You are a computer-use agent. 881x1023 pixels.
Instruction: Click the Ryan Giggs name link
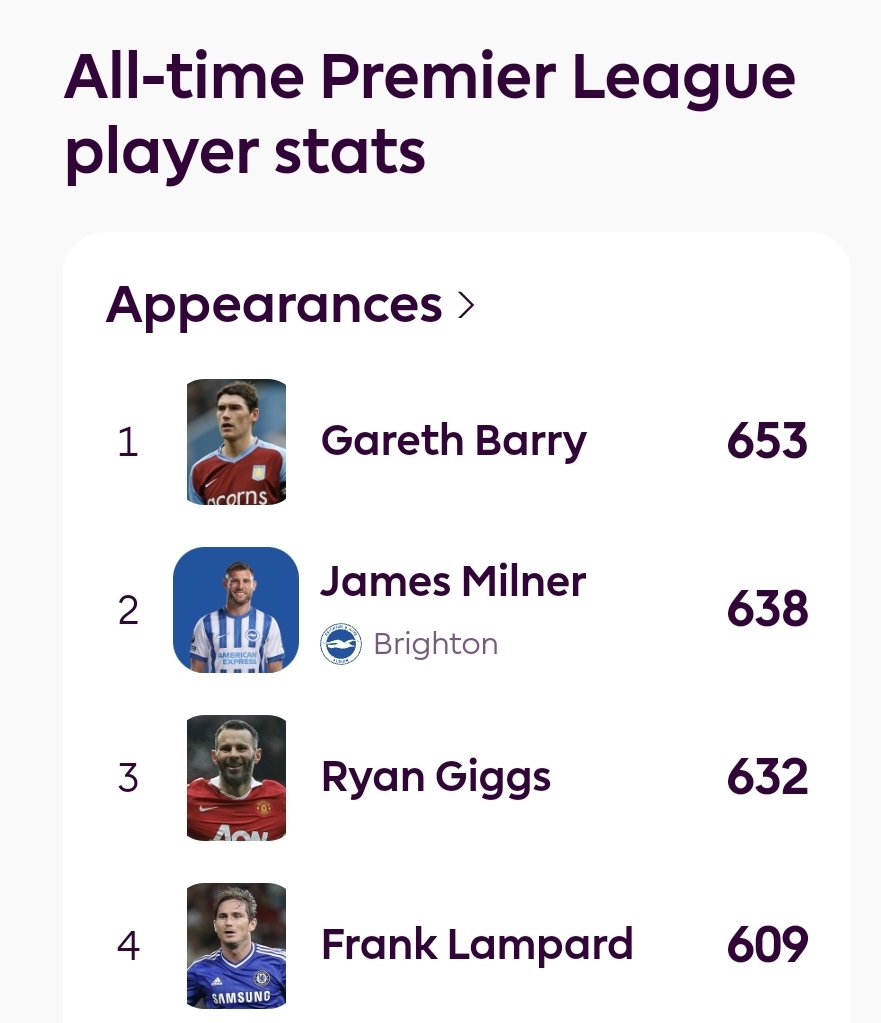pos(436,778)
